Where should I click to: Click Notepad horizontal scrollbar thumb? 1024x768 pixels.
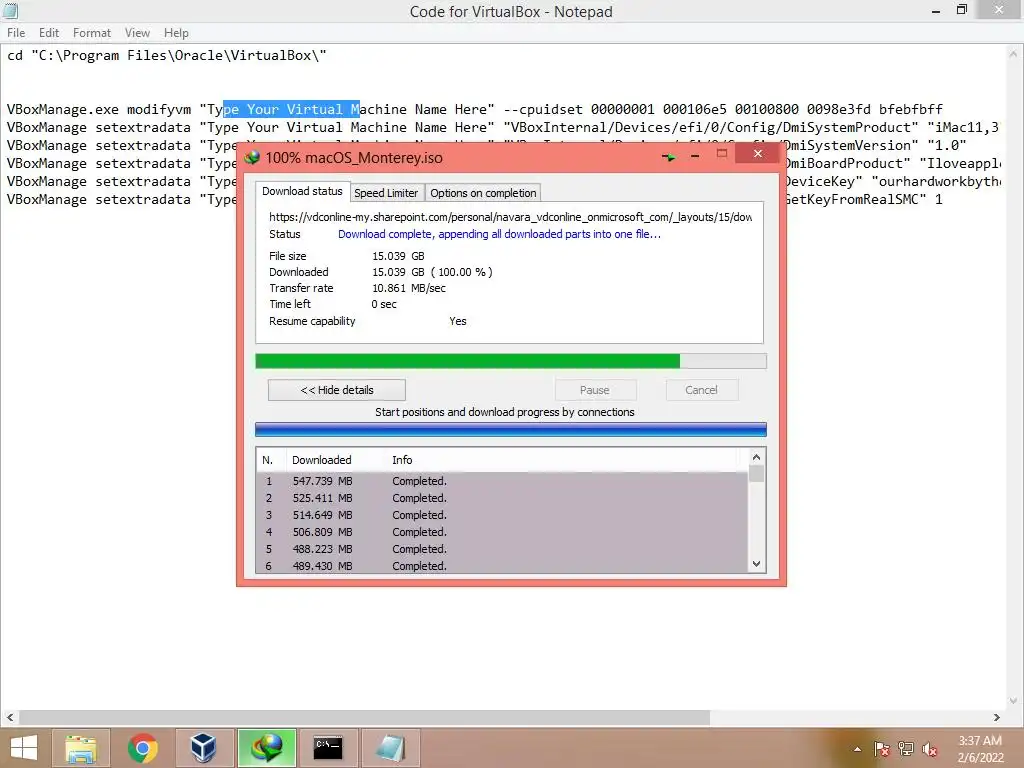(364, 717)
